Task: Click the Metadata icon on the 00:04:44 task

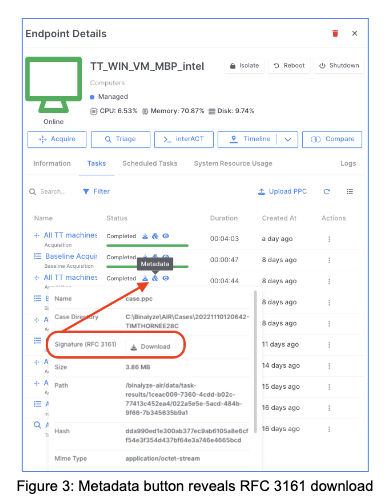Action: (155, 278)
